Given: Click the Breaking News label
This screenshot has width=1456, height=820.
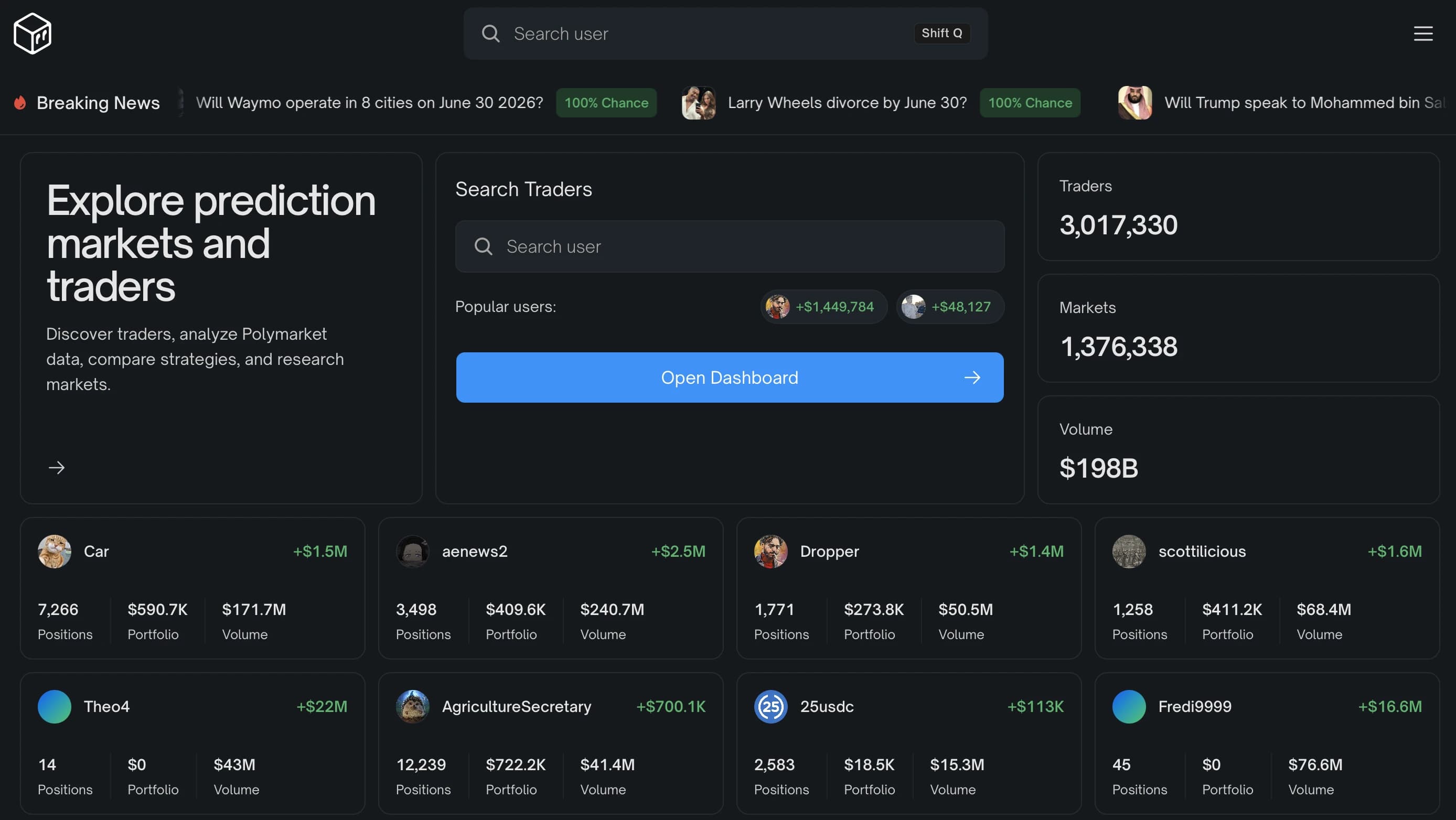Looking at the screenshot, I should click(x=98, y=102).
